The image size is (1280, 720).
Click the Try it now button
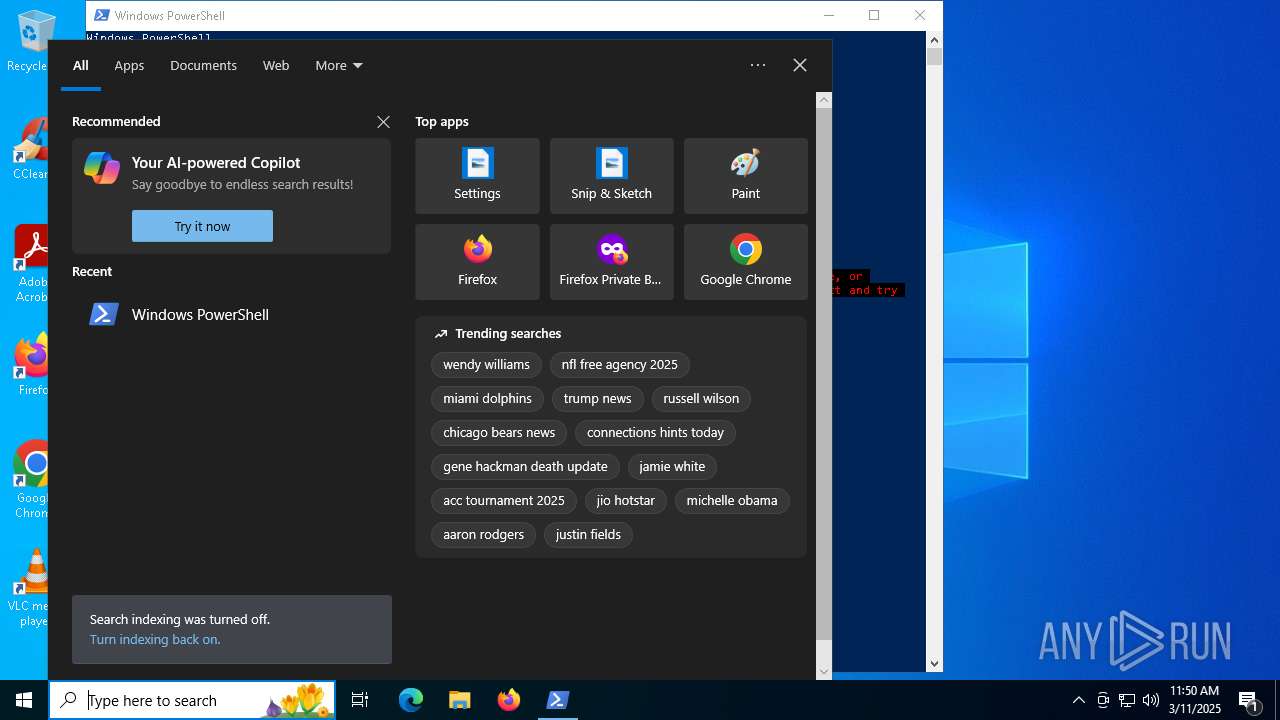click(x=202, y=226)
